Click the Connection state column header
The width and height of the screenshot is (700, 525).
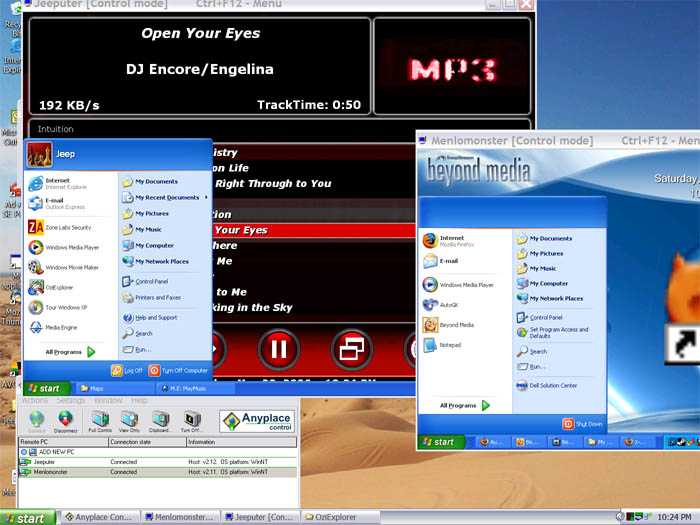[147, 442]
